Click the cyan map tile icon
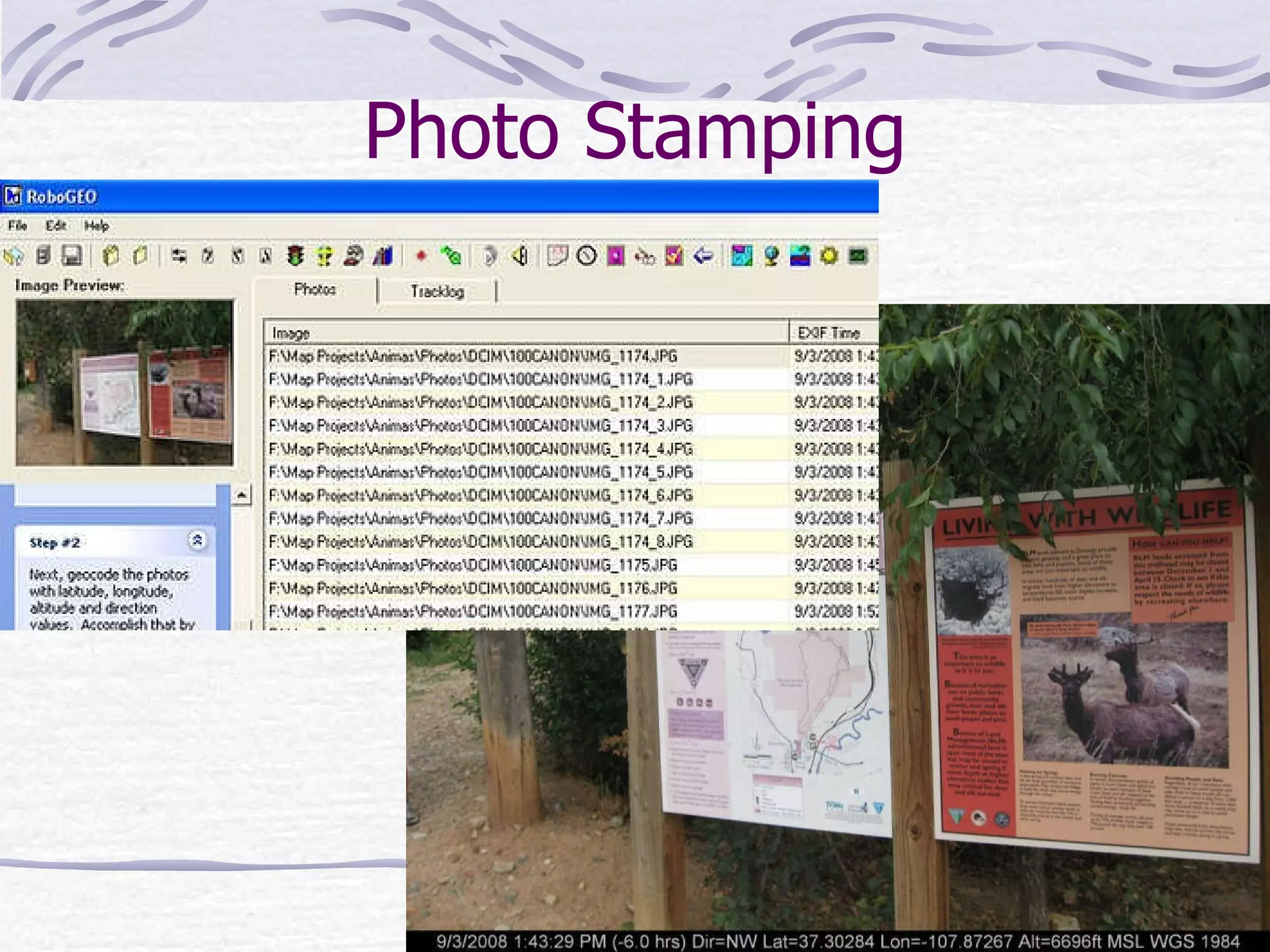 point(742,255)
